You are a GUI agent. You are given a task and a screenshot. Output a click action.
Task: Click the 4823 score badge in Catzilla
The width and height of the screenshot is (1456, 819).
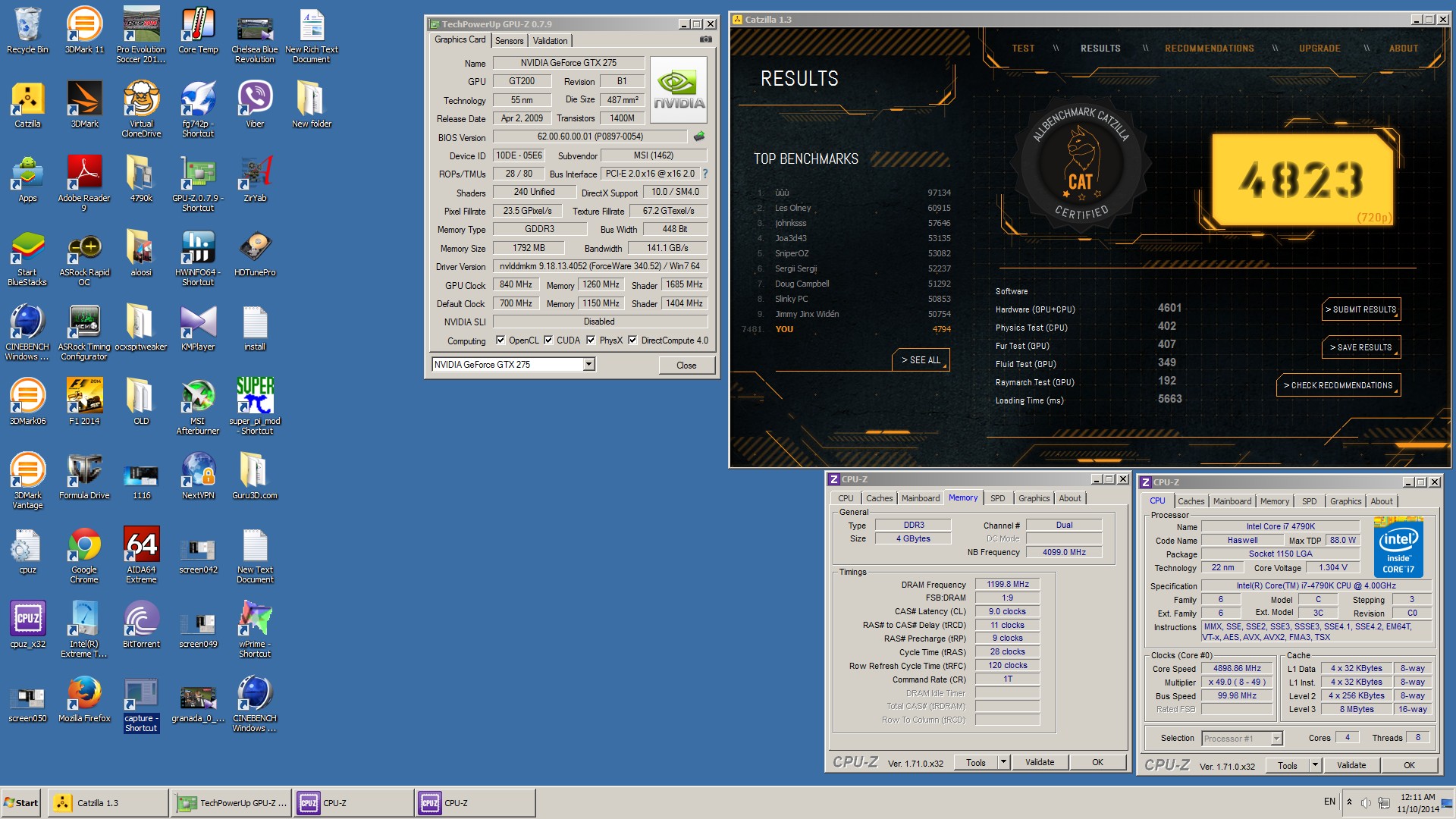(1302, 179)
